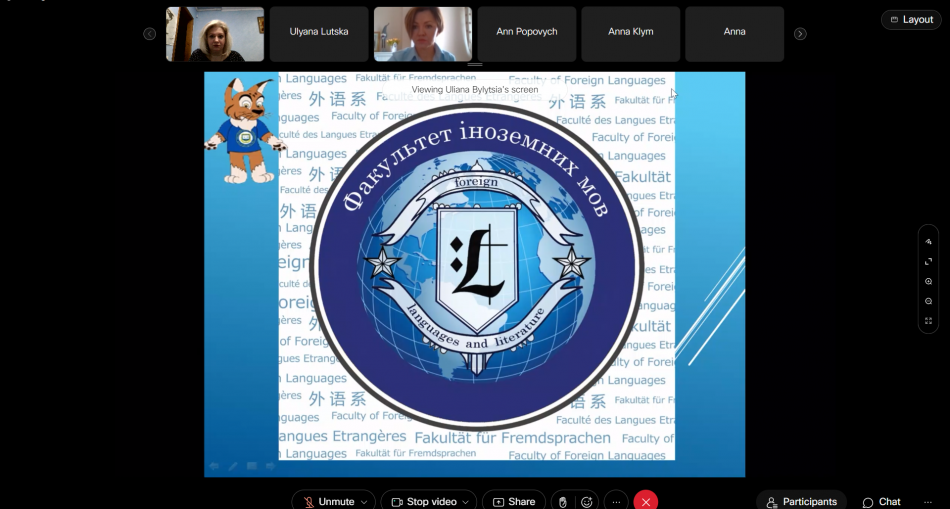950x509 pixels.
Task: Zoom out of the shared screen
Action: tap(928, 301)
